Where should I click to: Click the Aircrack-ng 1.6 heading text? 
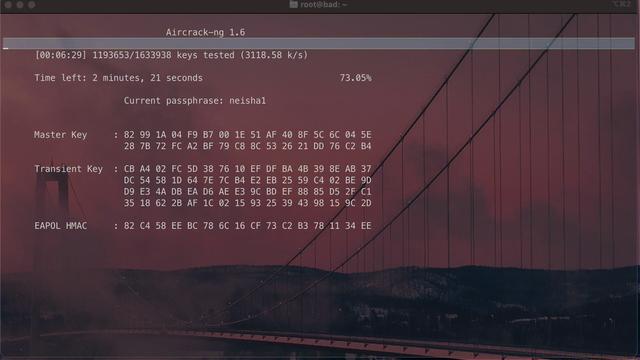tap(205, 32)
